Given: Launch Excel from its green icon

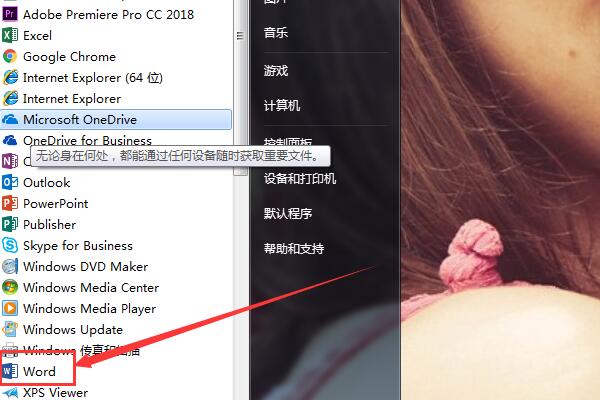Looking at the screenshot, I should coord(10,35).
